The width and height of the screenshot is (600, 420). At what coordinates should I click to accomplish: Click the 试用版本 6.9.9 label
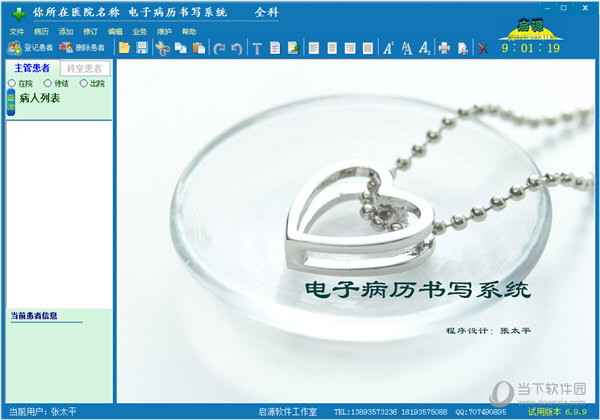tap(557, 412)
